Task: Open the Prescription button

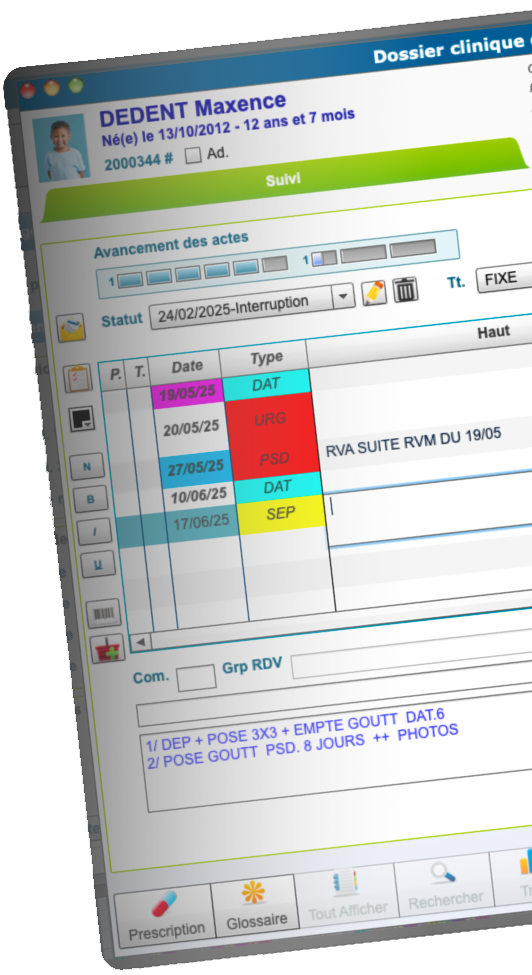Action: click(166, 917)
